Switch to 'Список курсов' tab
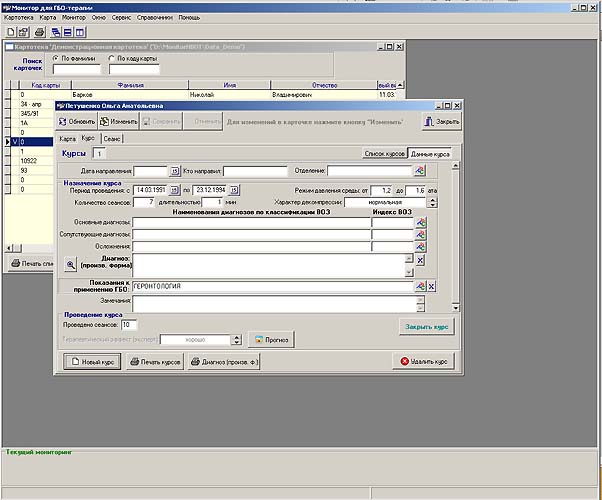 (384, 154)
